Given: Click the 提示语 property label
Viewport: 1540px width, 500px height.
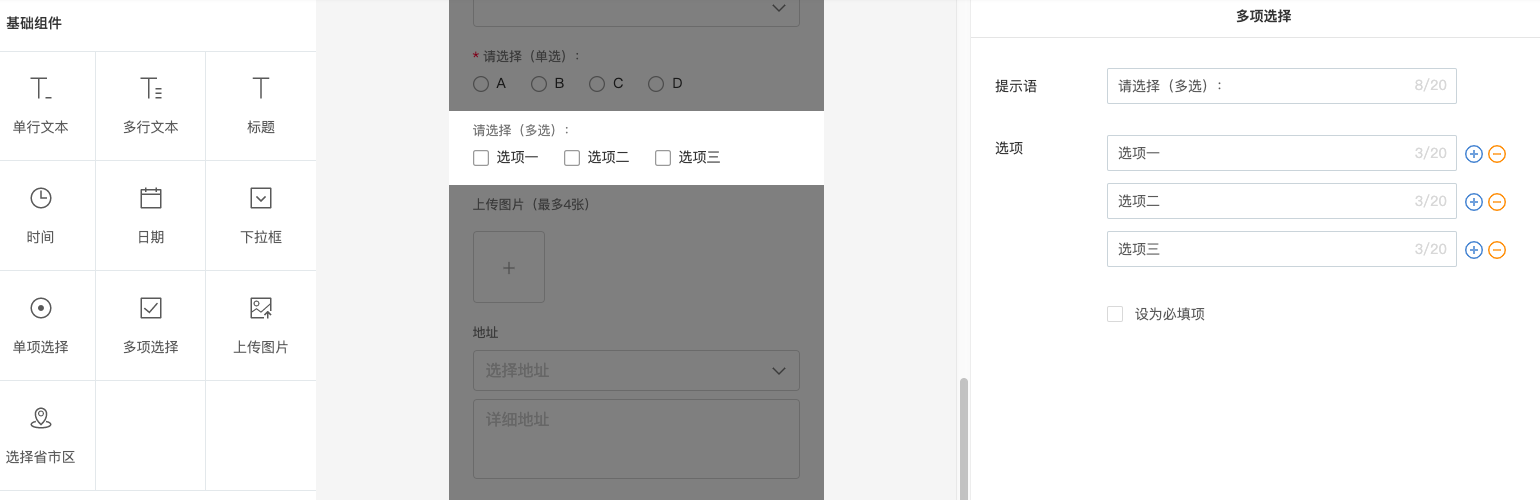Looking at the screenshot, I should tap(1016, 87).
